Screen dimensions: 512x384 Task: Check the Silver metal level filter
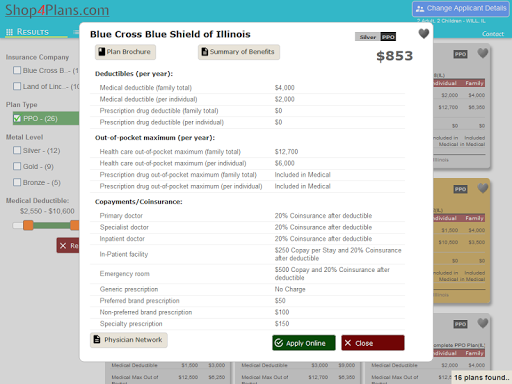pos(17,150)
